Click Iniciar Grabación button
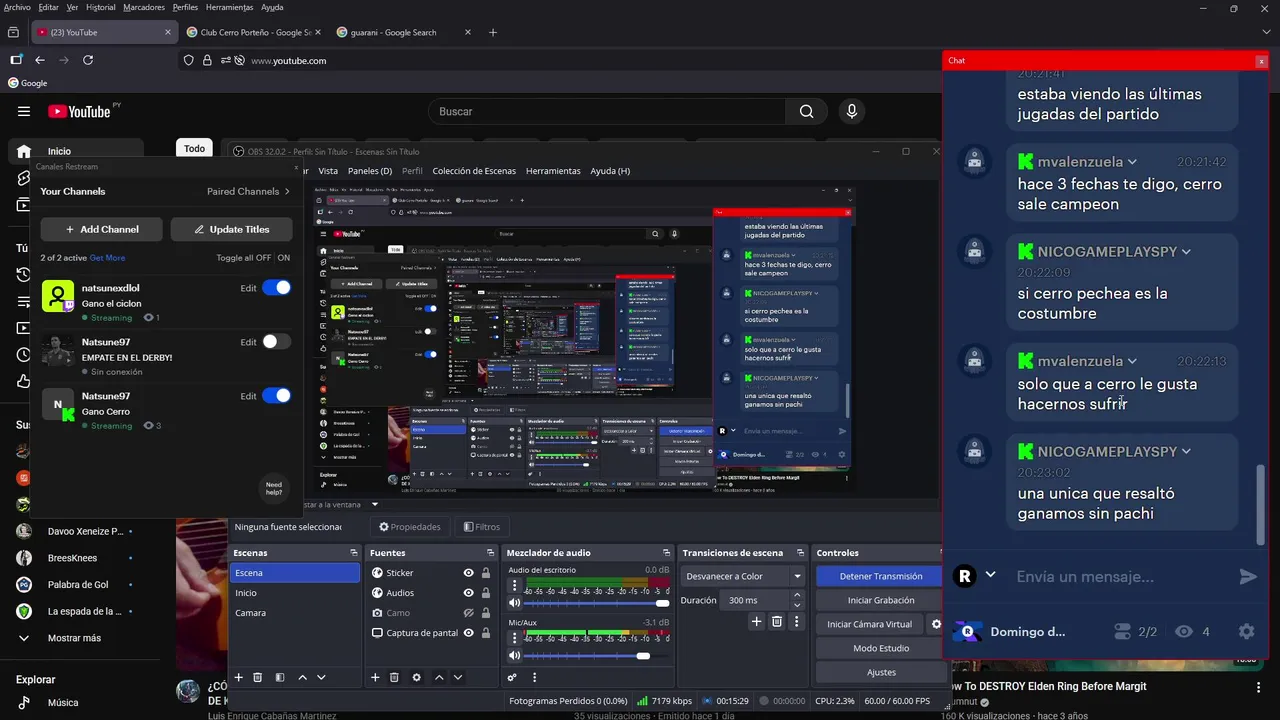 coord(880,600)
